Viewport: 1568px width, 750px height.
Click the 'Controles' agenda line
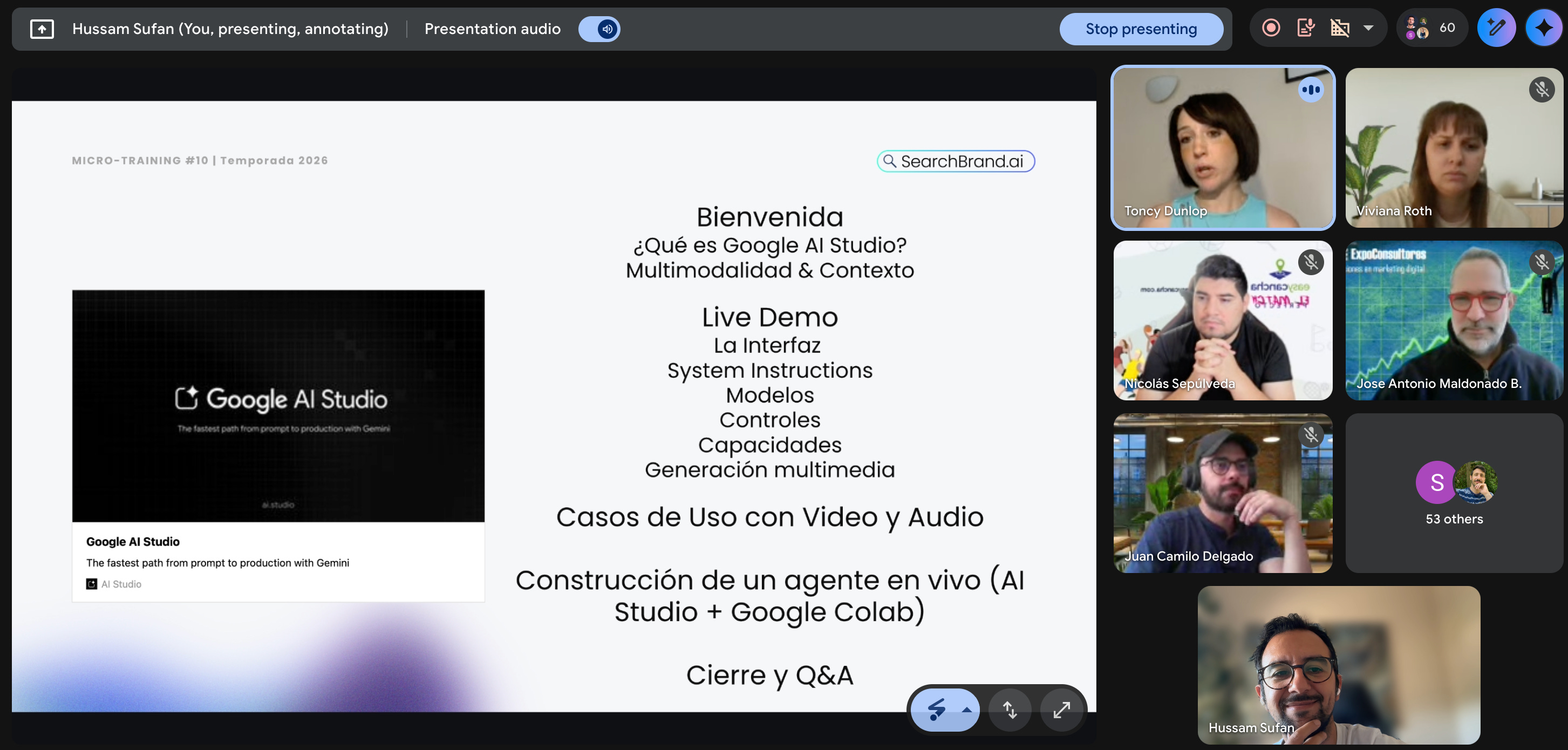pyautogui.click(x=769, y=420)
